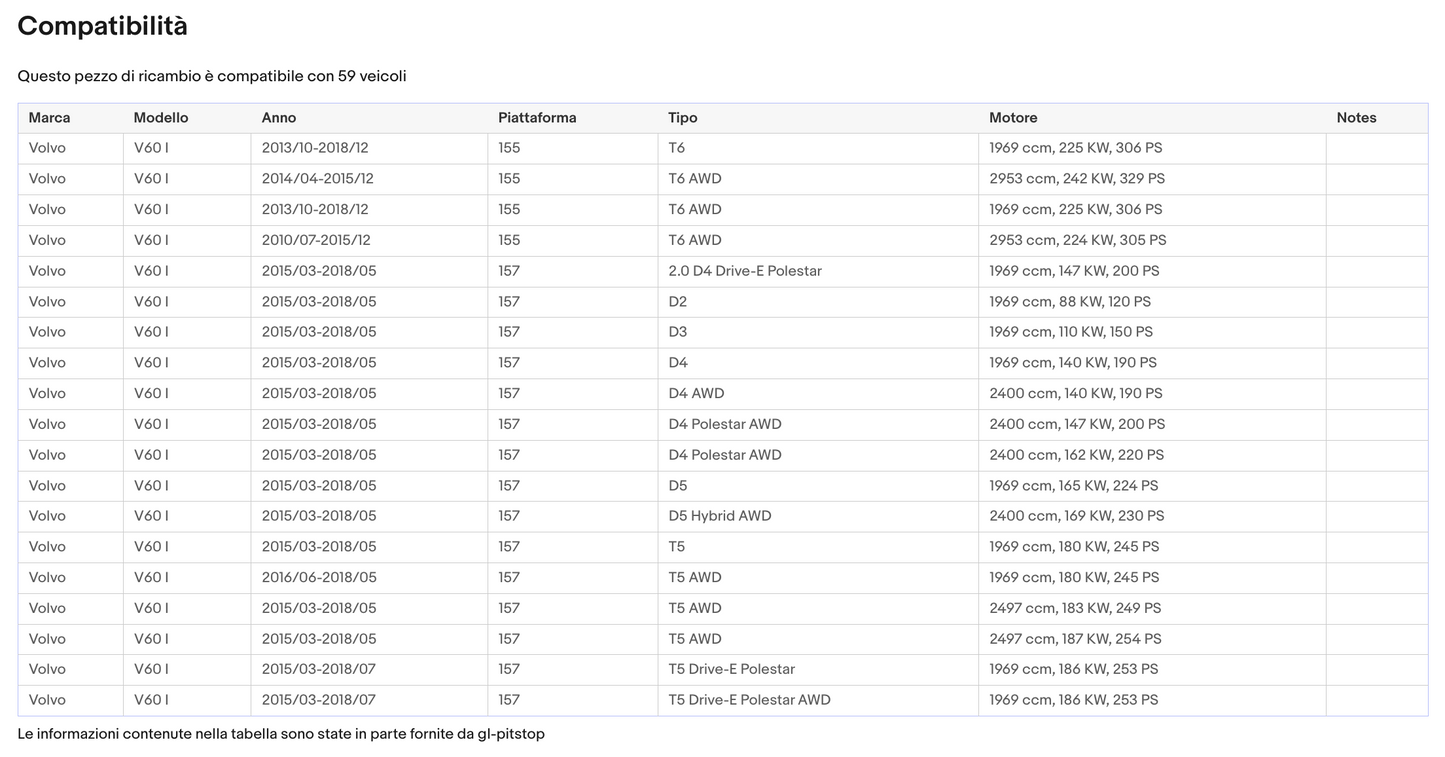Click the Tipo column header
Viewport: 1445px width, 757px height.
(x=683, y=118)
